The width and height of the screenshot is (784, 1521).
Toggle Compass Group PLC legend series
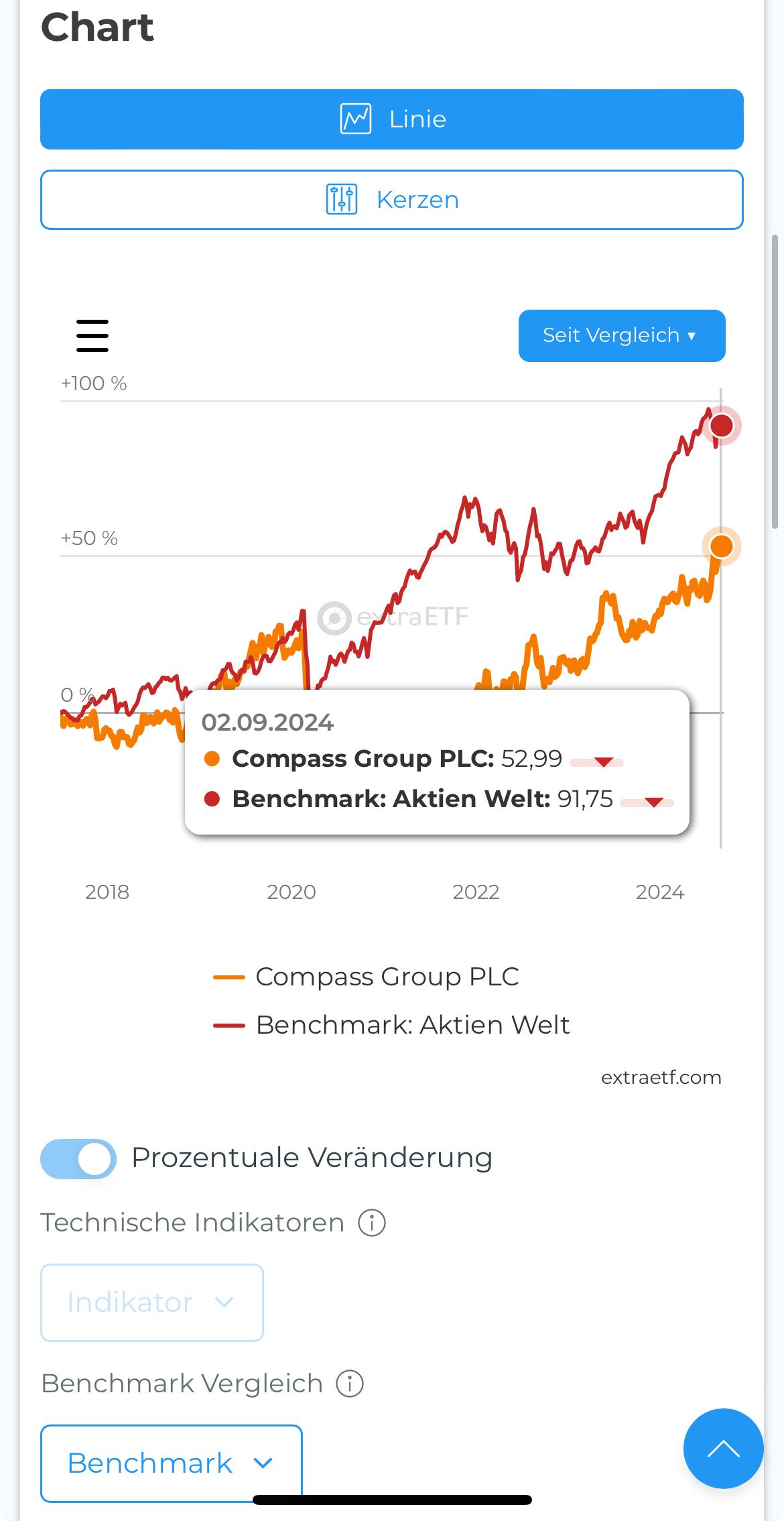tap(367, 977)
